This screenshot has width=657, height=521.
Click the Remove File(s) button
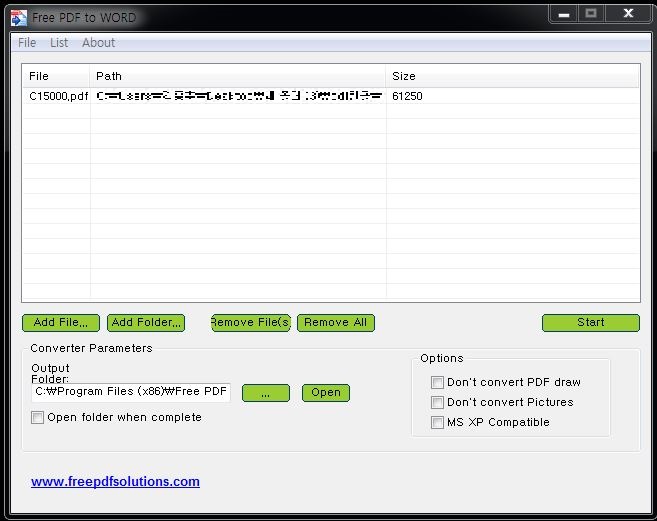point(251,323)
